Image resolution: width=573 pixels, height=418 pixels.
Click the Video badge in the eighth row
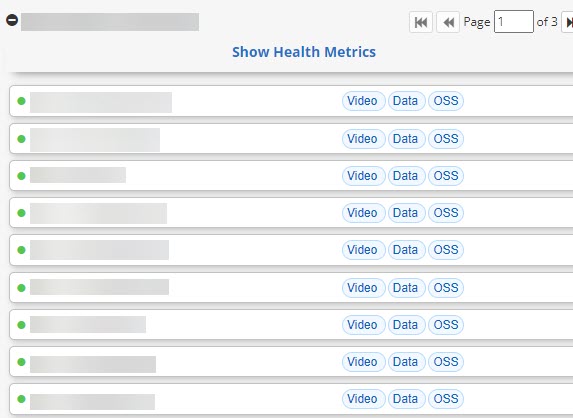(x=363, y=362)
